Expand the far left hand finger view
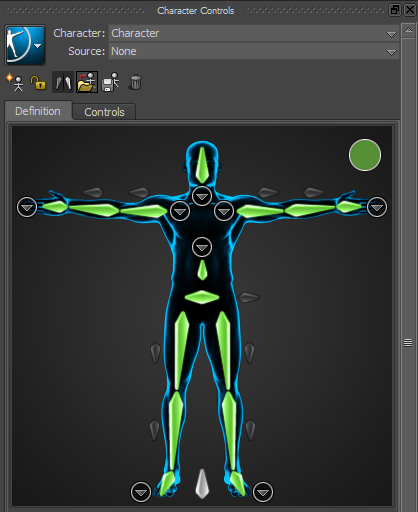The height and width of the screenshot is (512, 418). (27, 207)
